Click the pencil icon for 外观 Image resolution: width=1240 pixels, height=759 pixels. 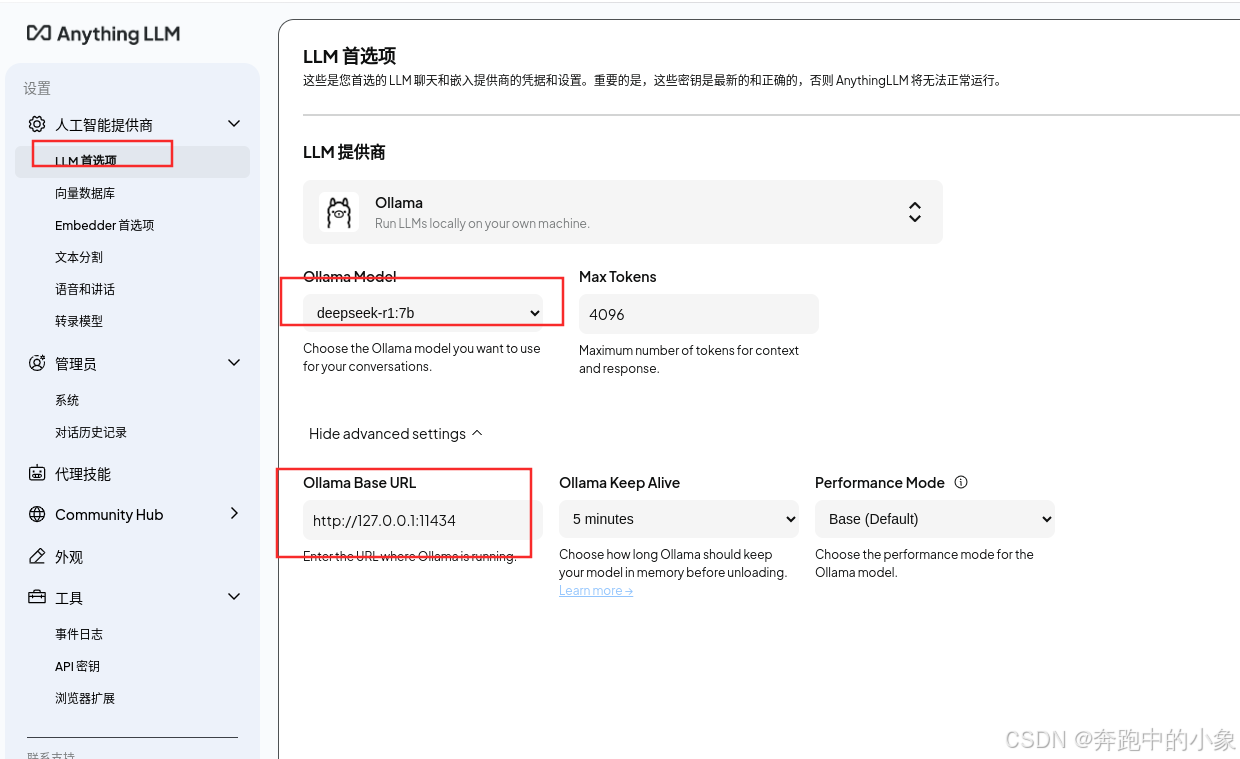click(x=37, y=556)
